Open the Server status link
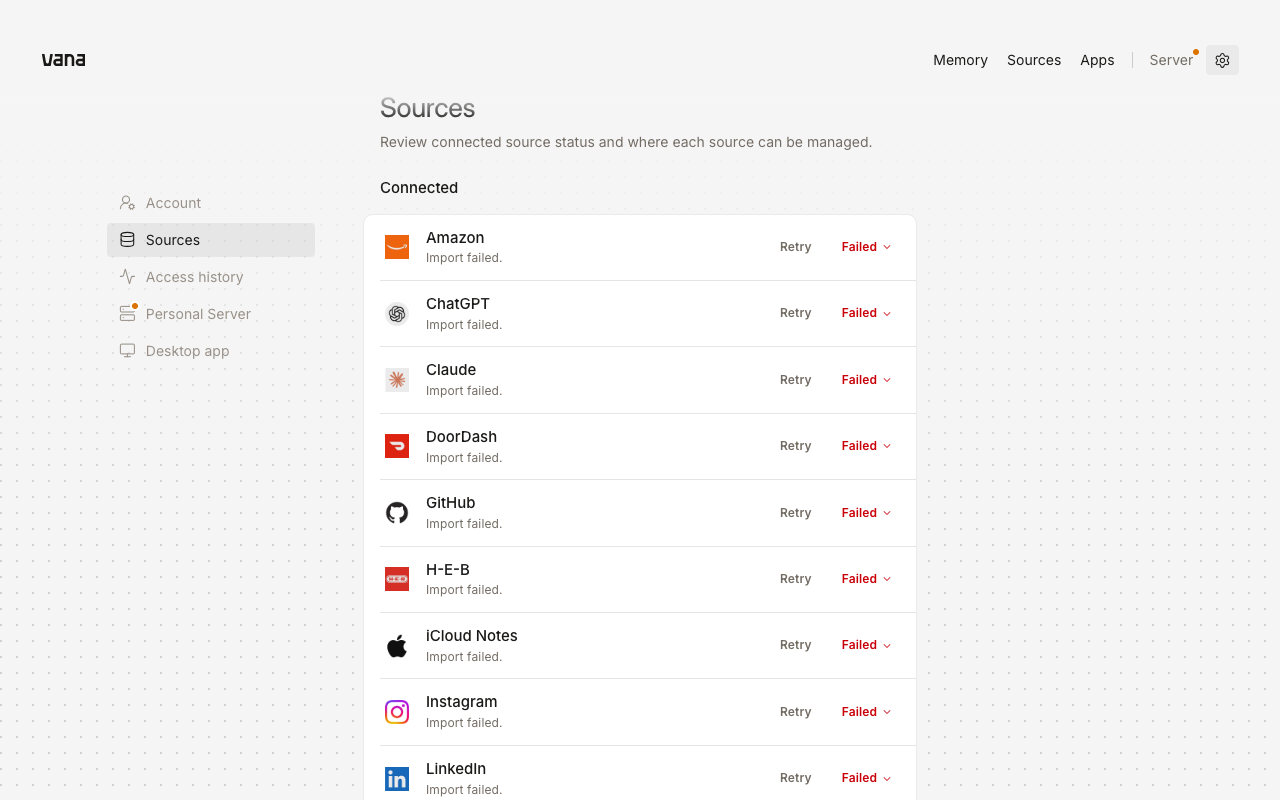 (x=1172, y=60)
